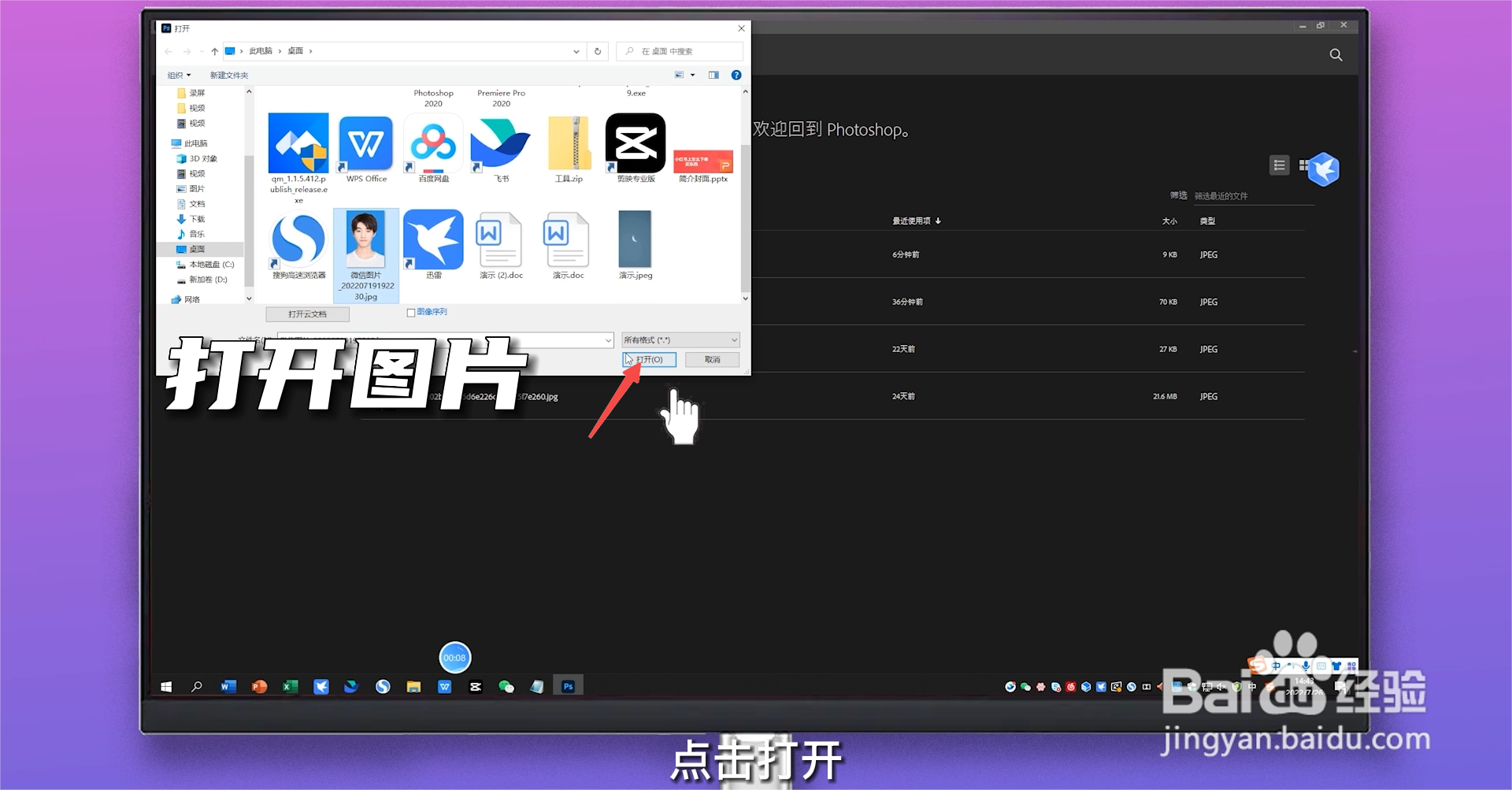Click the forward arrow in the Open dialog
Image resolution: width=1512 pixels, height=790 pixels.
point(187,51)
